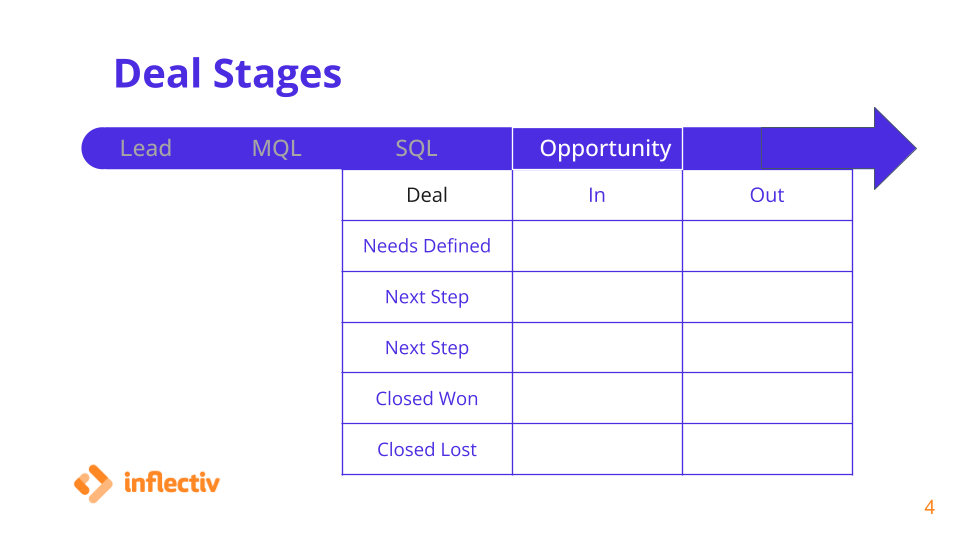Click the slide page number 4

click(929, 508)
